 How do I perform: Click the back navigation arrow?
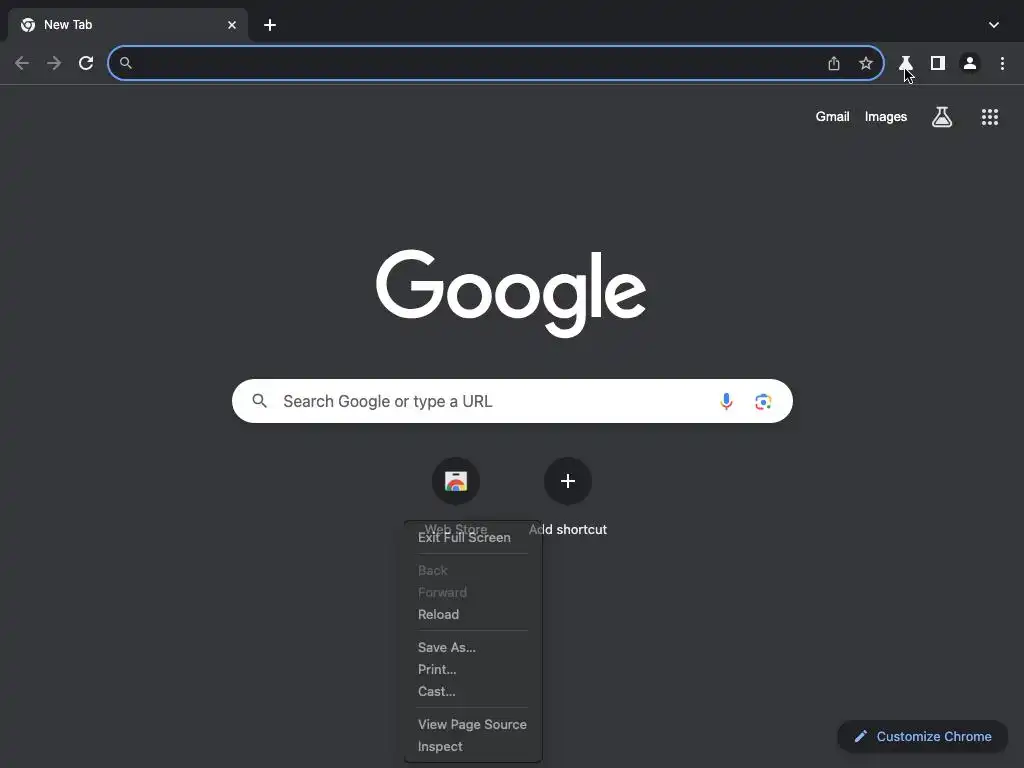[x=22, y=63]
